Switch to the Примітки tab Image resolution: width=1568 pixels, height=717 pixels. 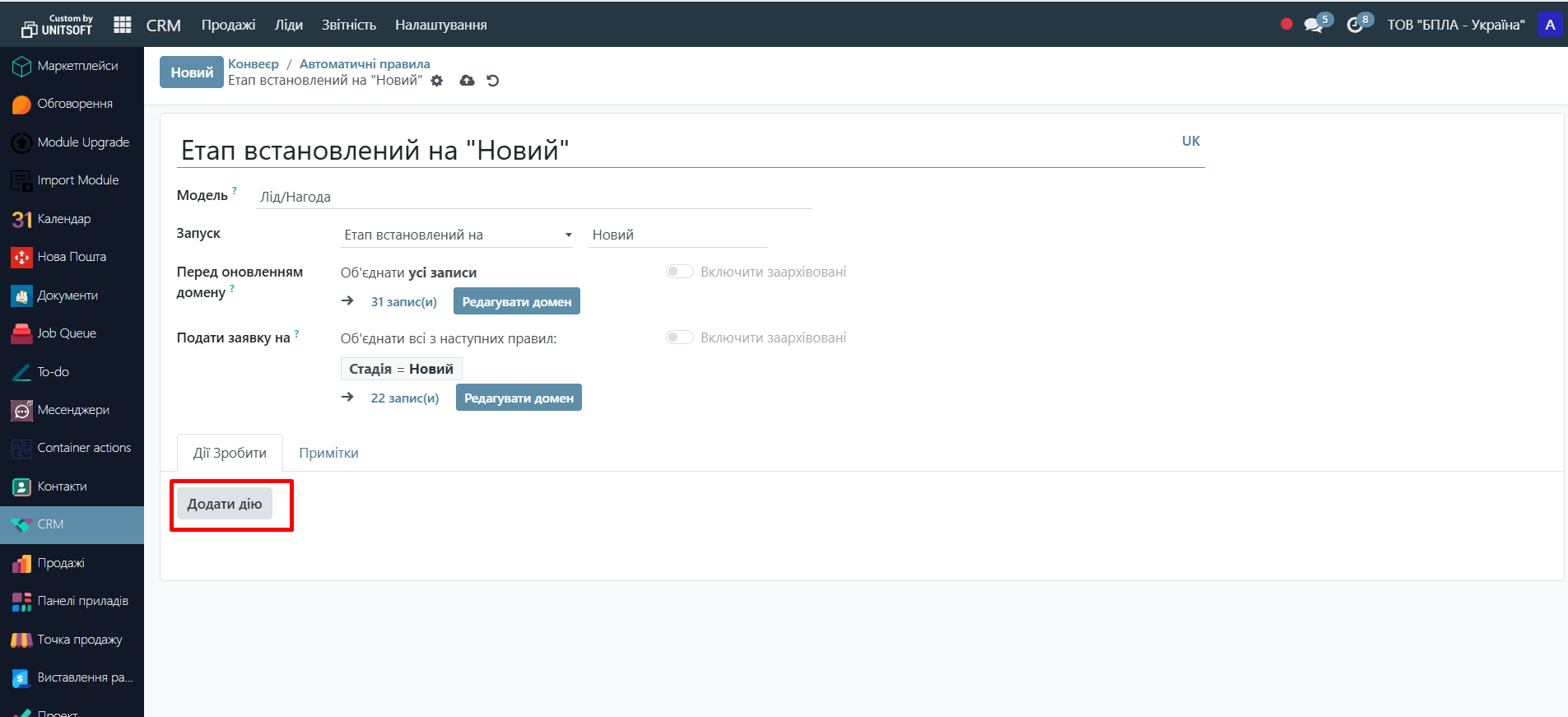328,453
